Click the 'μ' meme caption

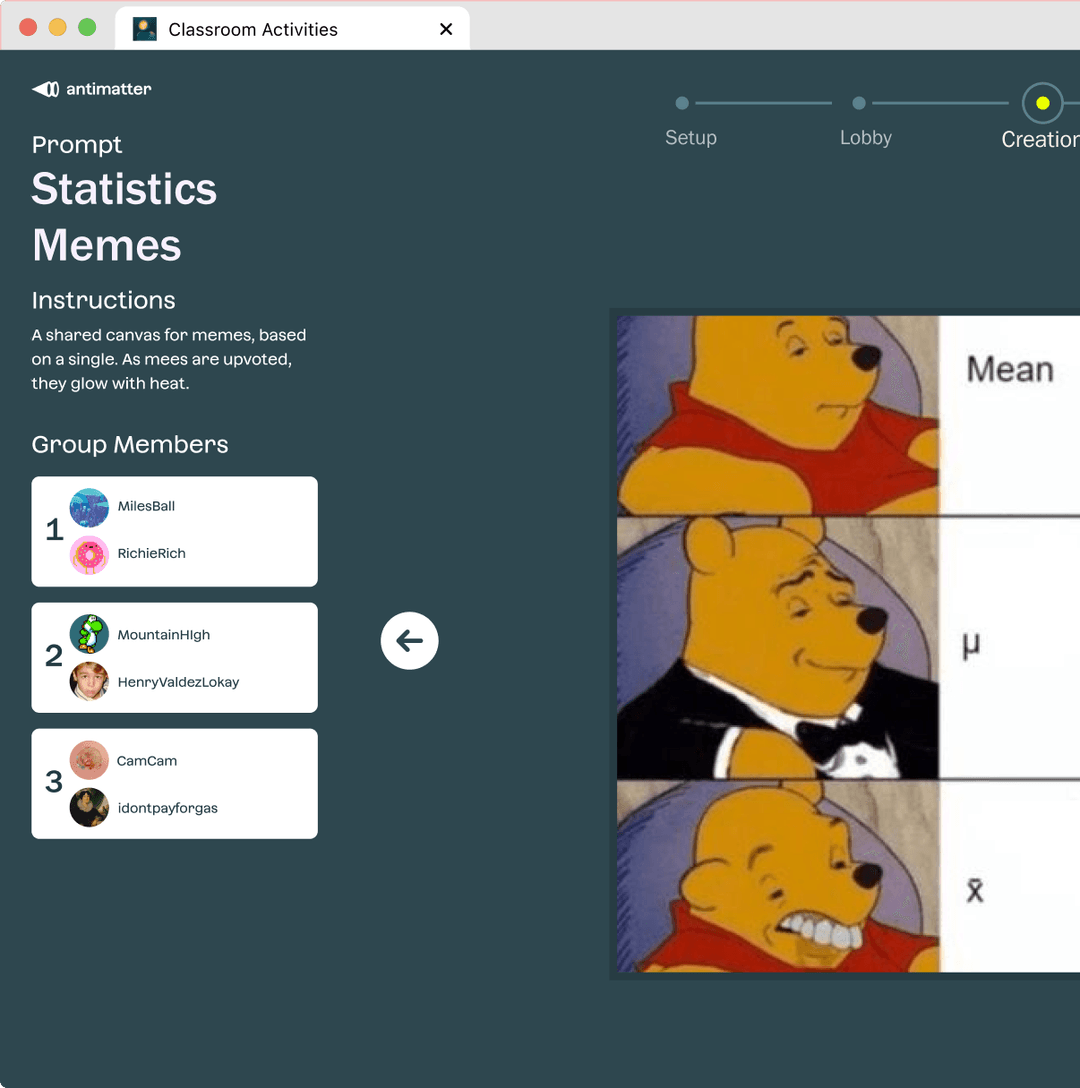[971, 646]
